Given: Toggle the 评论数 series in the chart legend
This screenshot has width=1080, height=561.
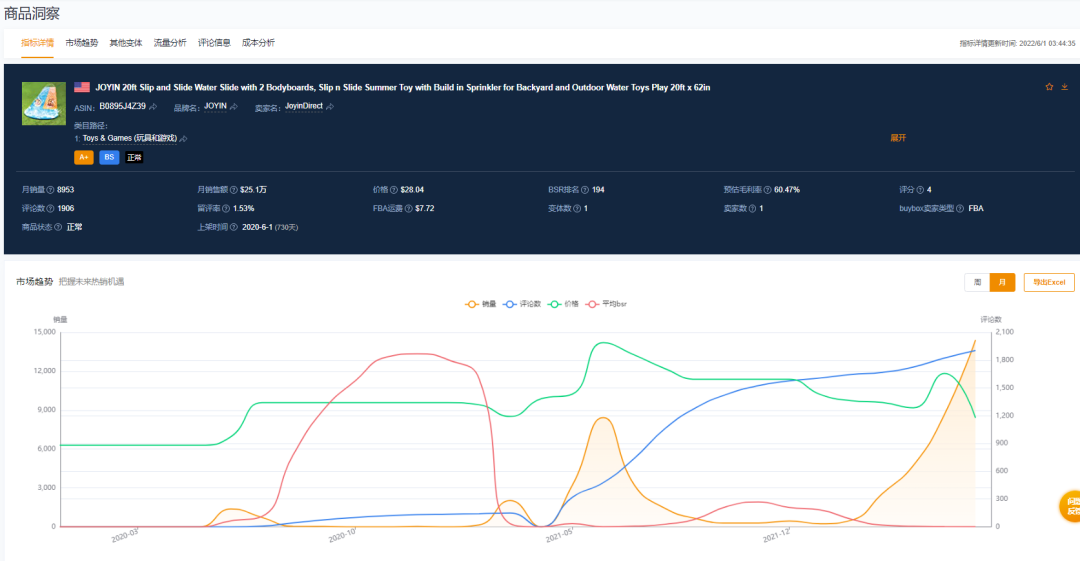Looking at the screenshot, I should tap(522, 304).
